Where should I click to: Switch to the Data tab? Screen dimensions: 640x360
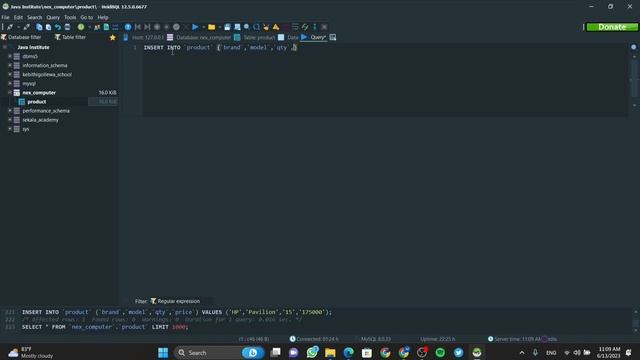pyautogui.click(x=289, y=37)
